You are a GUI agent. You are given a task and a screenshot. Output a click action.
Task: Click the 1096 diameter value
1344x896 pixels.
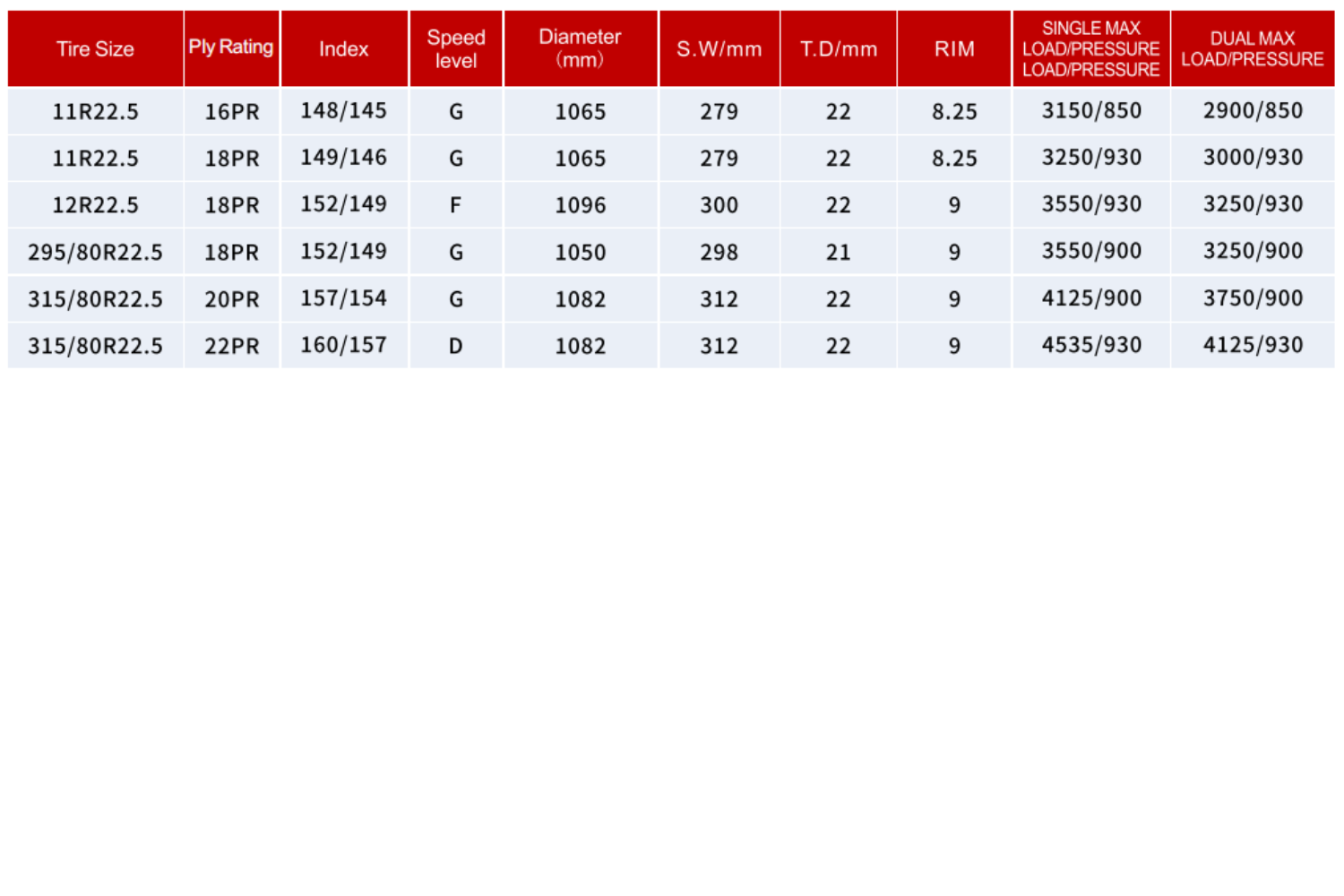pyautogui.click(x=580, y=205)
